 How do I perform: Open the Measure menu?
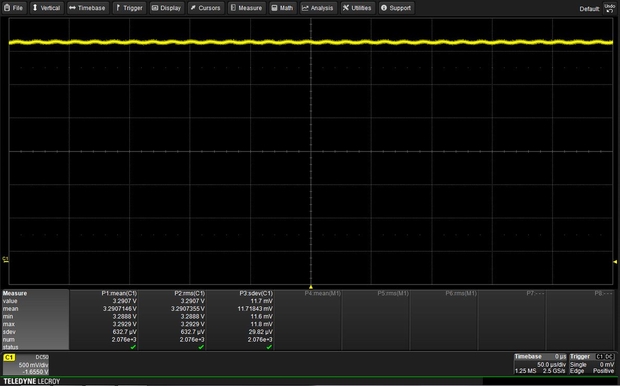246,8
